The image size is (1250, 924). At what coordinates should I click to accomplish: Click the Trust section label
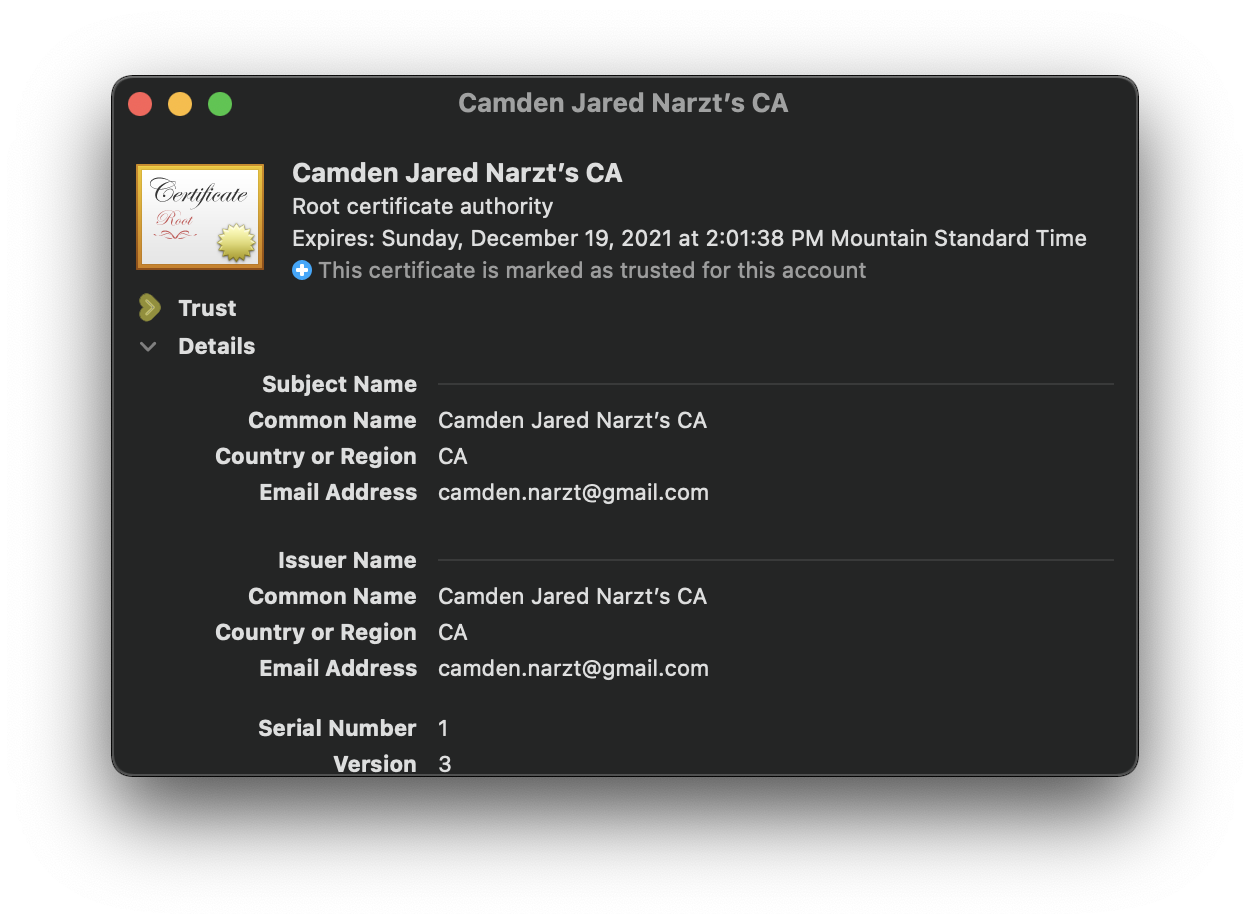click(207, 308)
